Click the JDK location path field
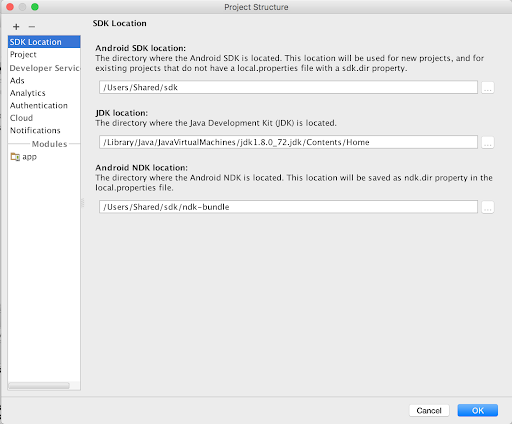Screen dimensions: 512x424 coord(288,142)
